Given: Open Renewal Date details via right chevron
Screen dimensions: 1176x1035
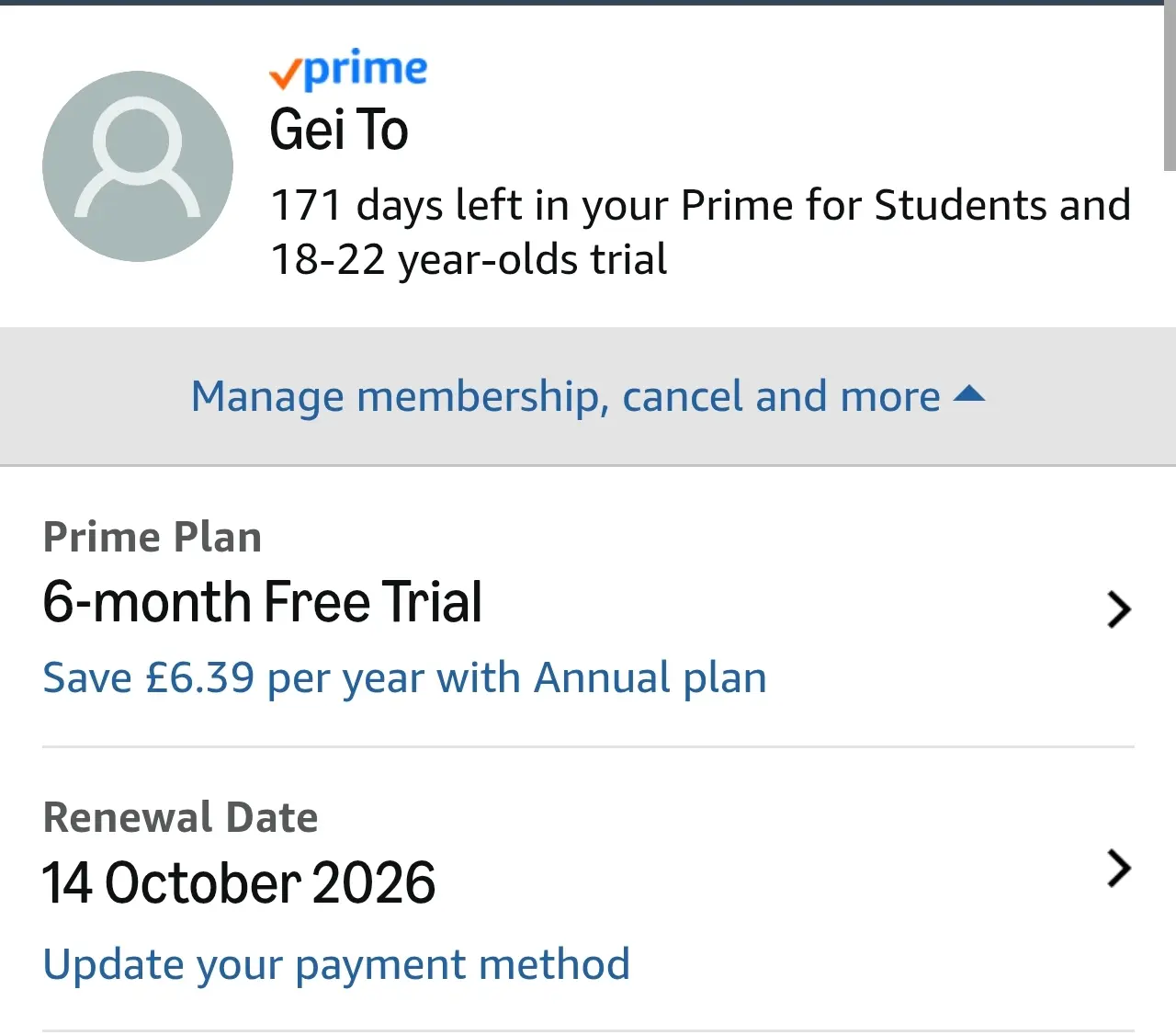Looking at the screenshot, I should point(1119,869).
